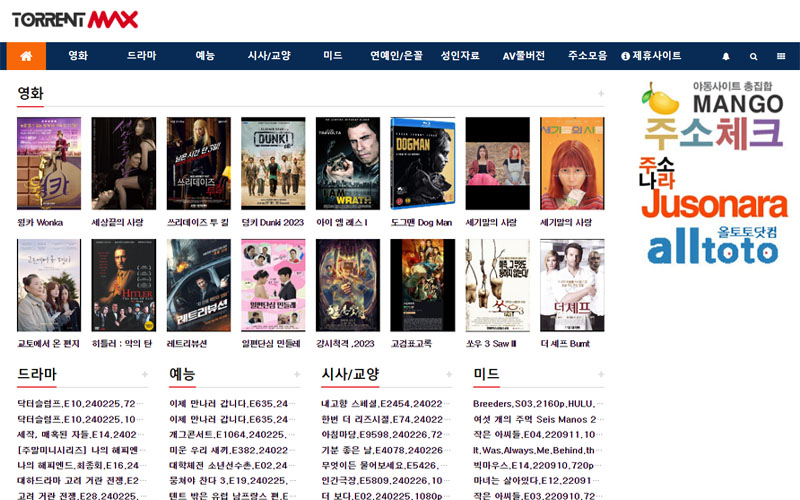800x500 pixels.
Task: Click the TORRENT MAX logo
Action: coord(75,20)
